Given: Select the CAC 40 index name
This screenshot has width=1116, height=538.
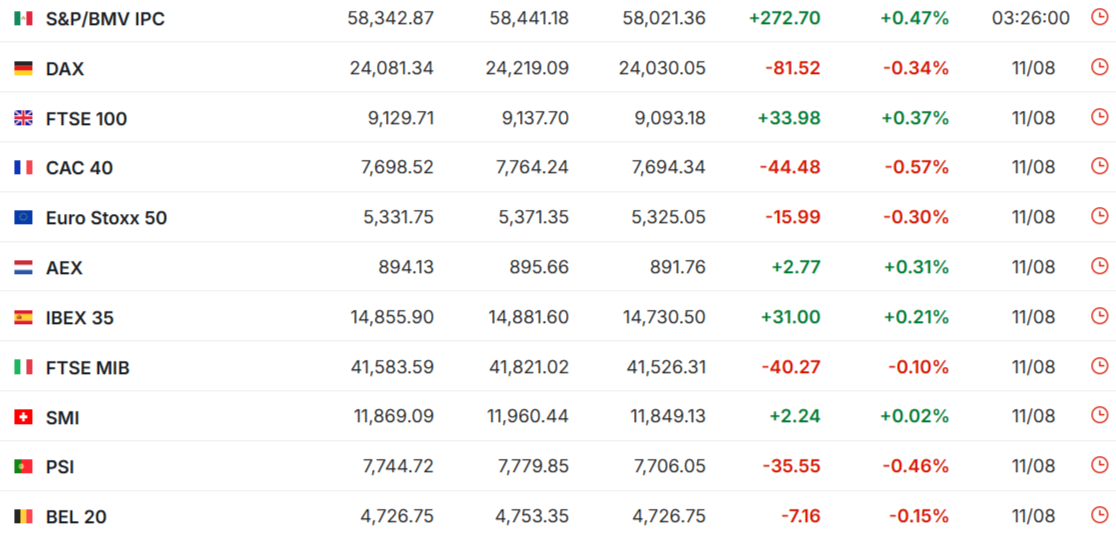Looking at the screenshot, I should coord(79,169).
